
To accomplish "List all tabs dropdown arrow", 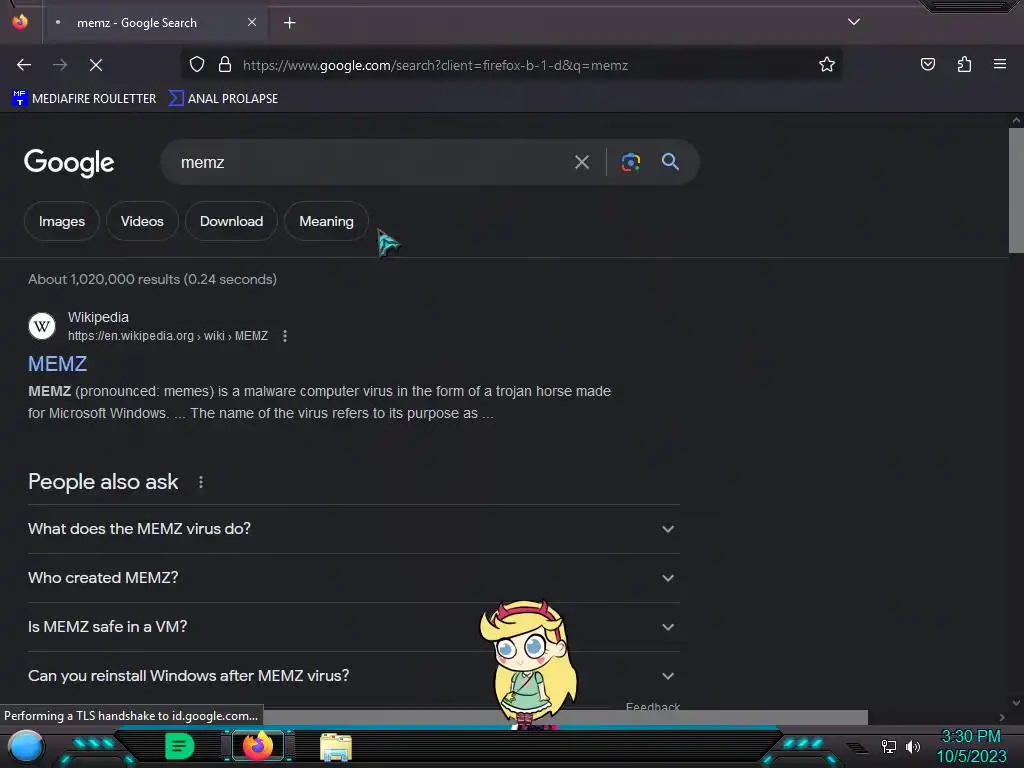I will coord(854,22).
